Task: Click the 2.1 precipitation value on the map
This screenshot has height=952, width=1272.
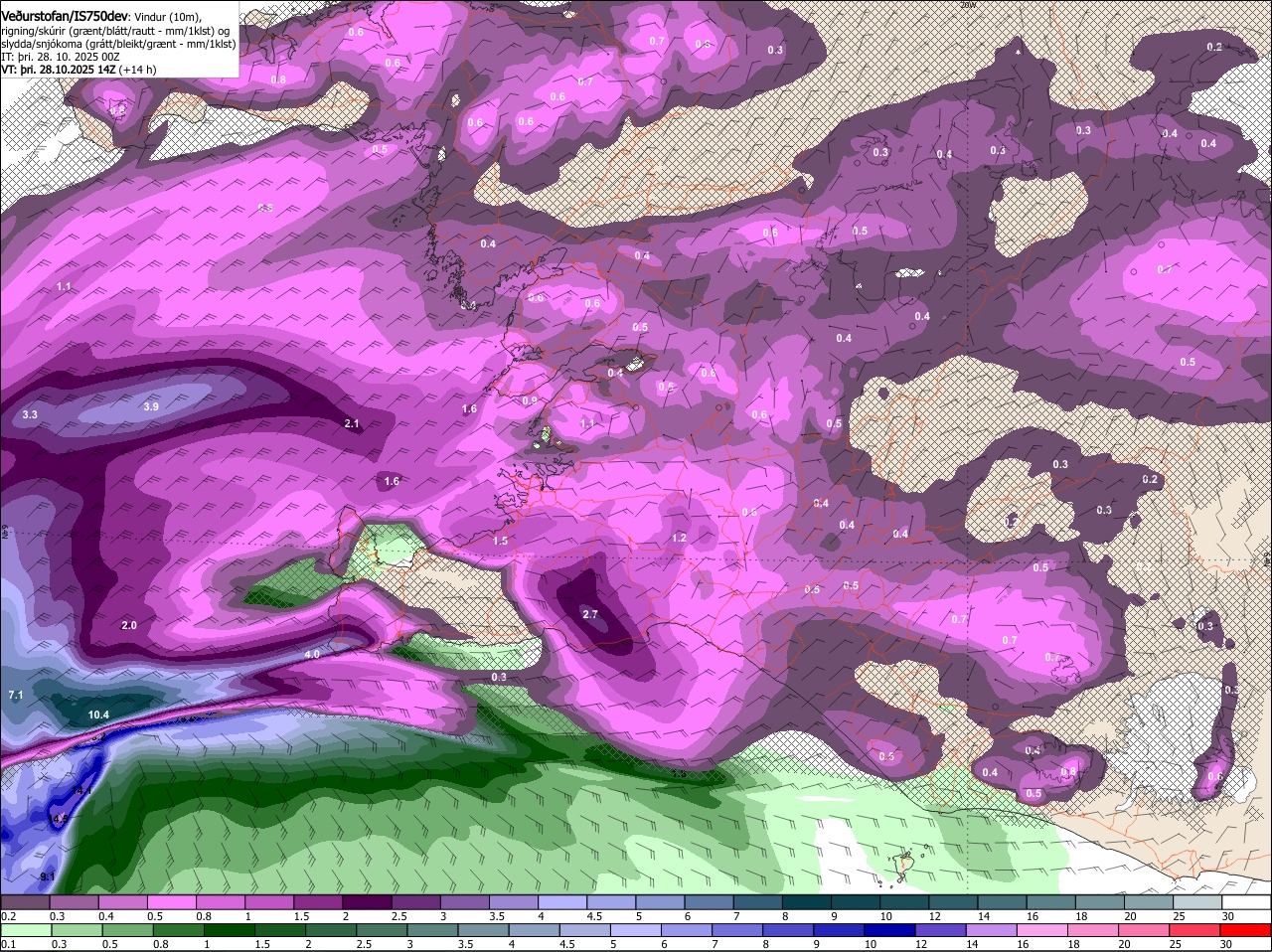Action: pos(352,423)
